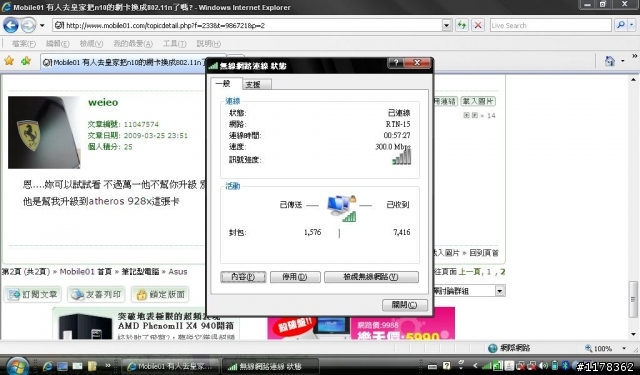Click the 友善列印 button
640x375 pixels.
pos(96,294)
